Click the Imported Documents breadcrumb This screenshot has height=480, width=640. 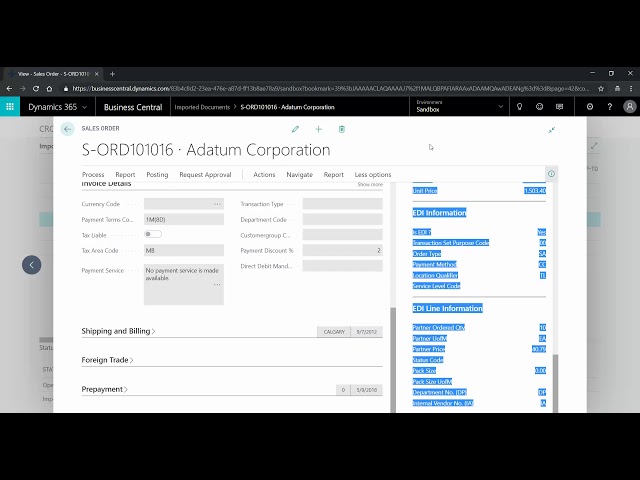[x=202, y=107]
